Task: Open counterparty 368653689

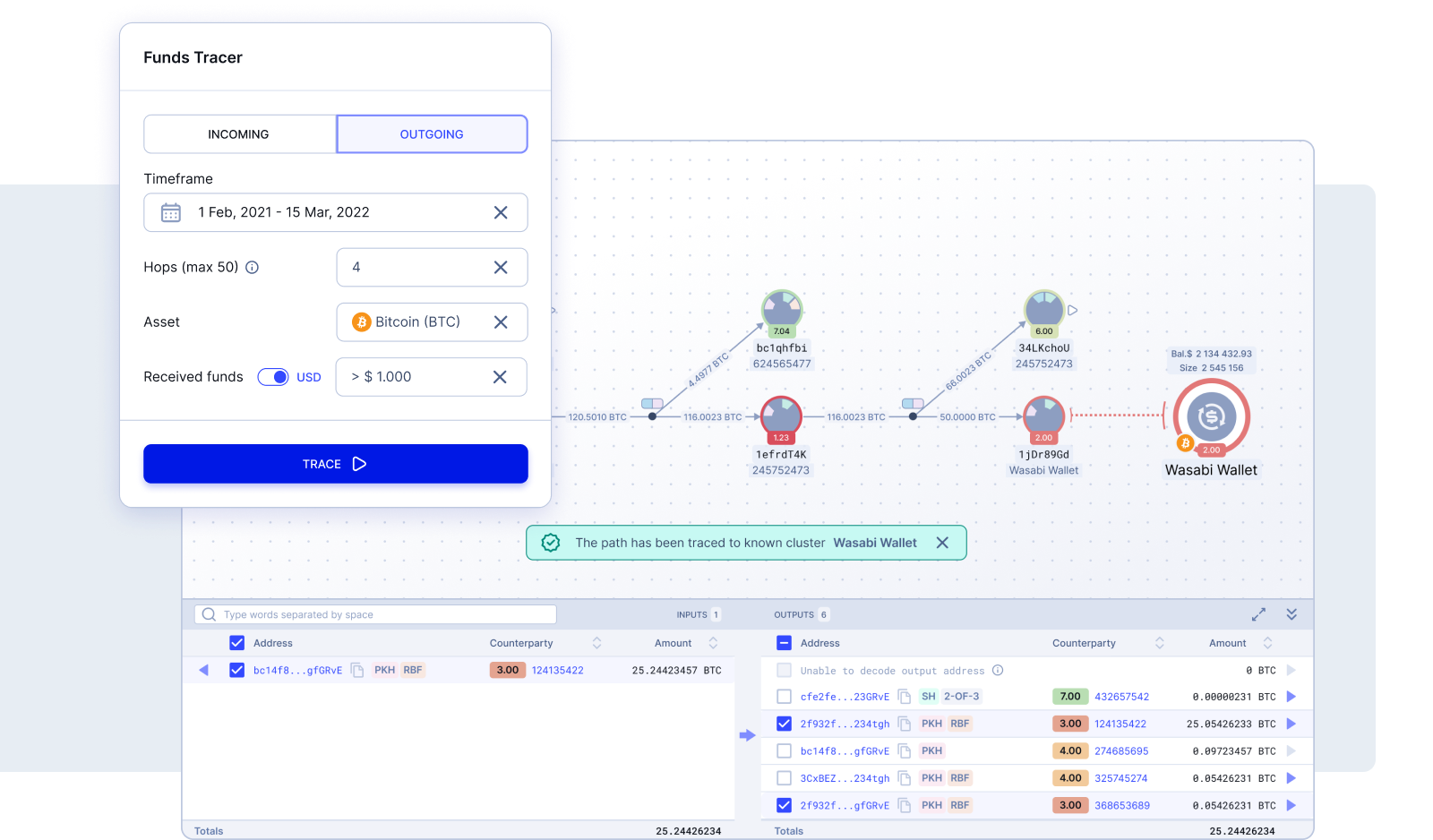Action: click(1122, 805)
